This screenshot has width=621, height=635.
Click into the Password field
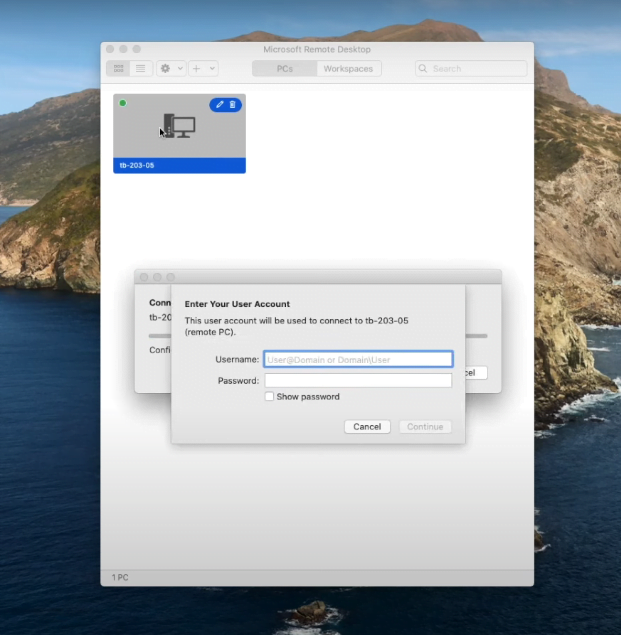(x=358, y=381)
